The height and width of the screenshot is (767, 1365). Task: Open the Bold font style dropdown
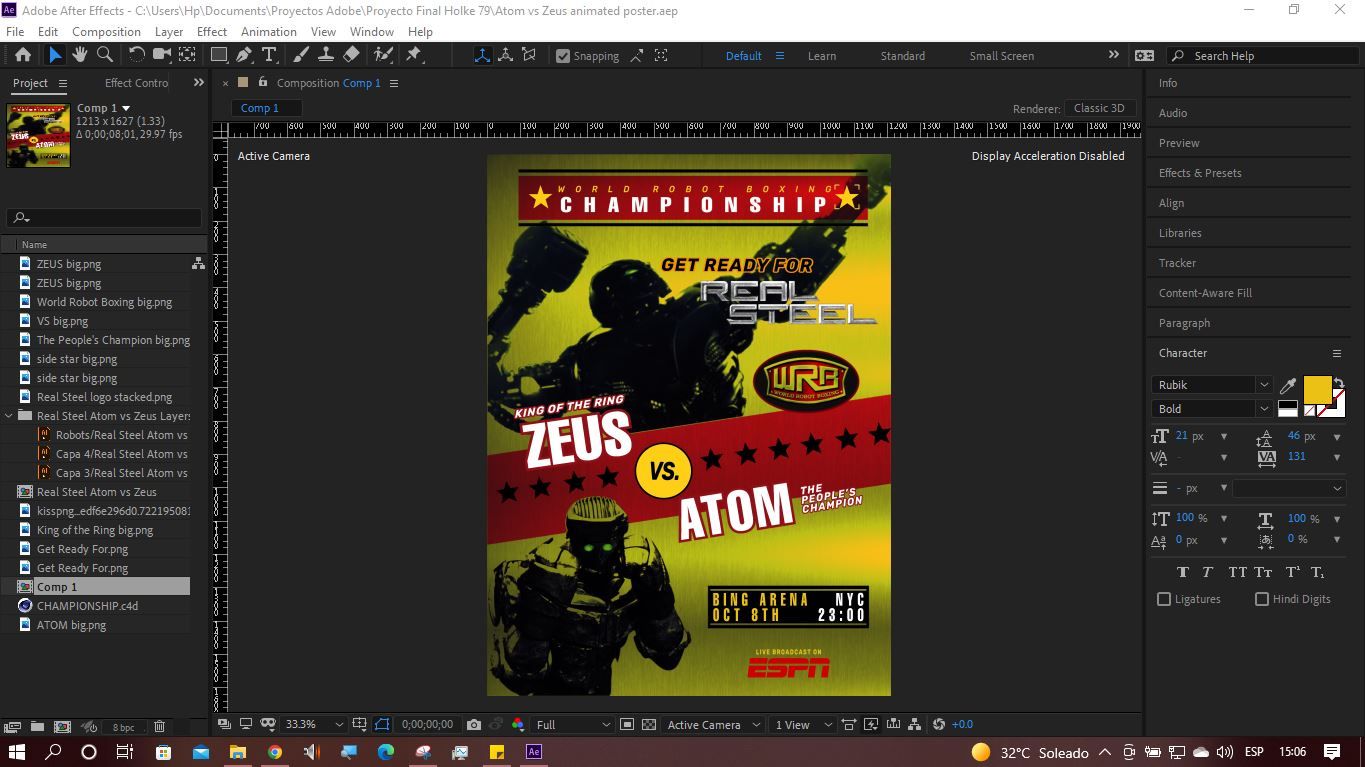(1211, 409)
